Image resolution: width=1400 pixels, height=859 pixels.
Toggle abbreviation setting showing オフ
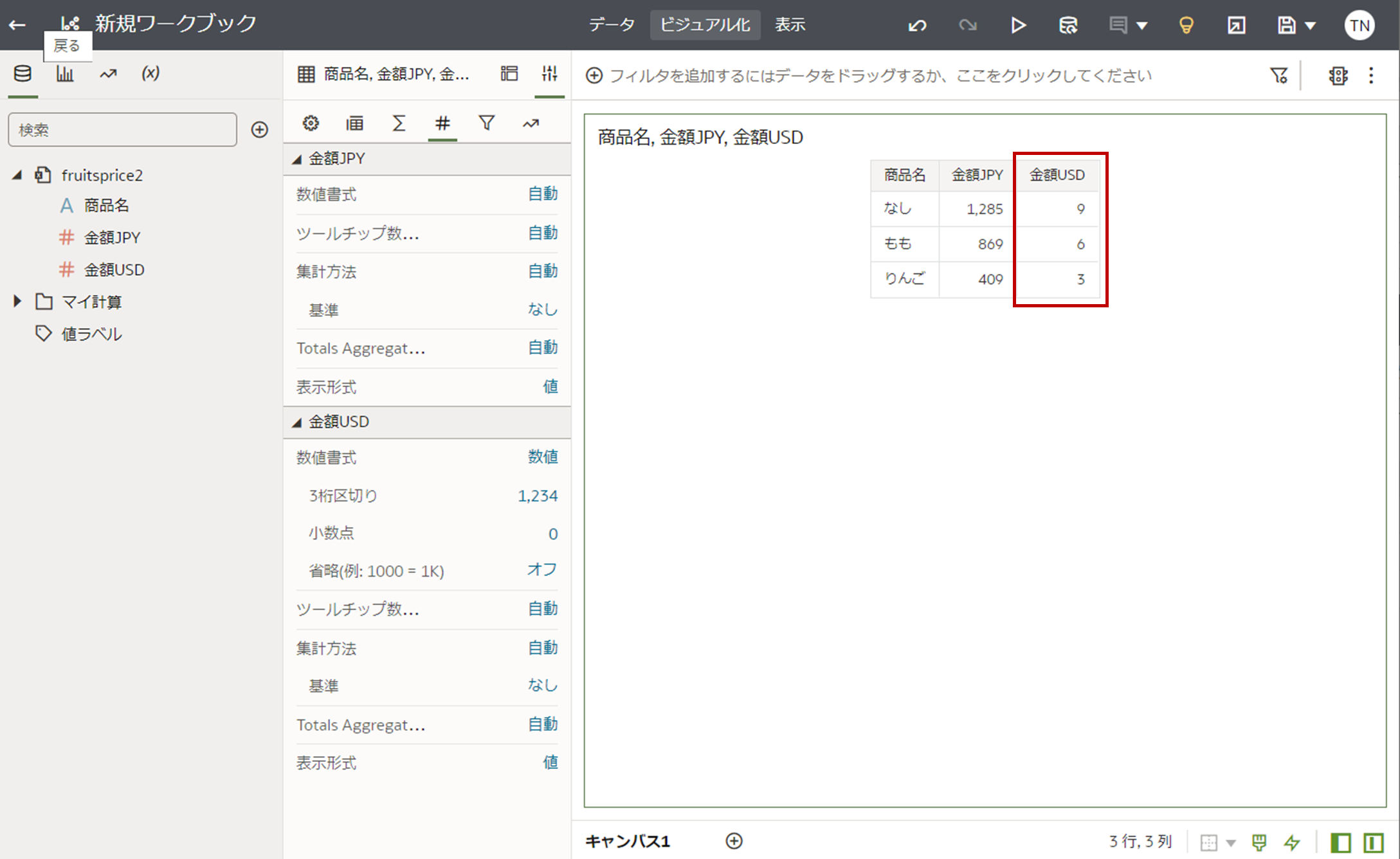[541, 570]
